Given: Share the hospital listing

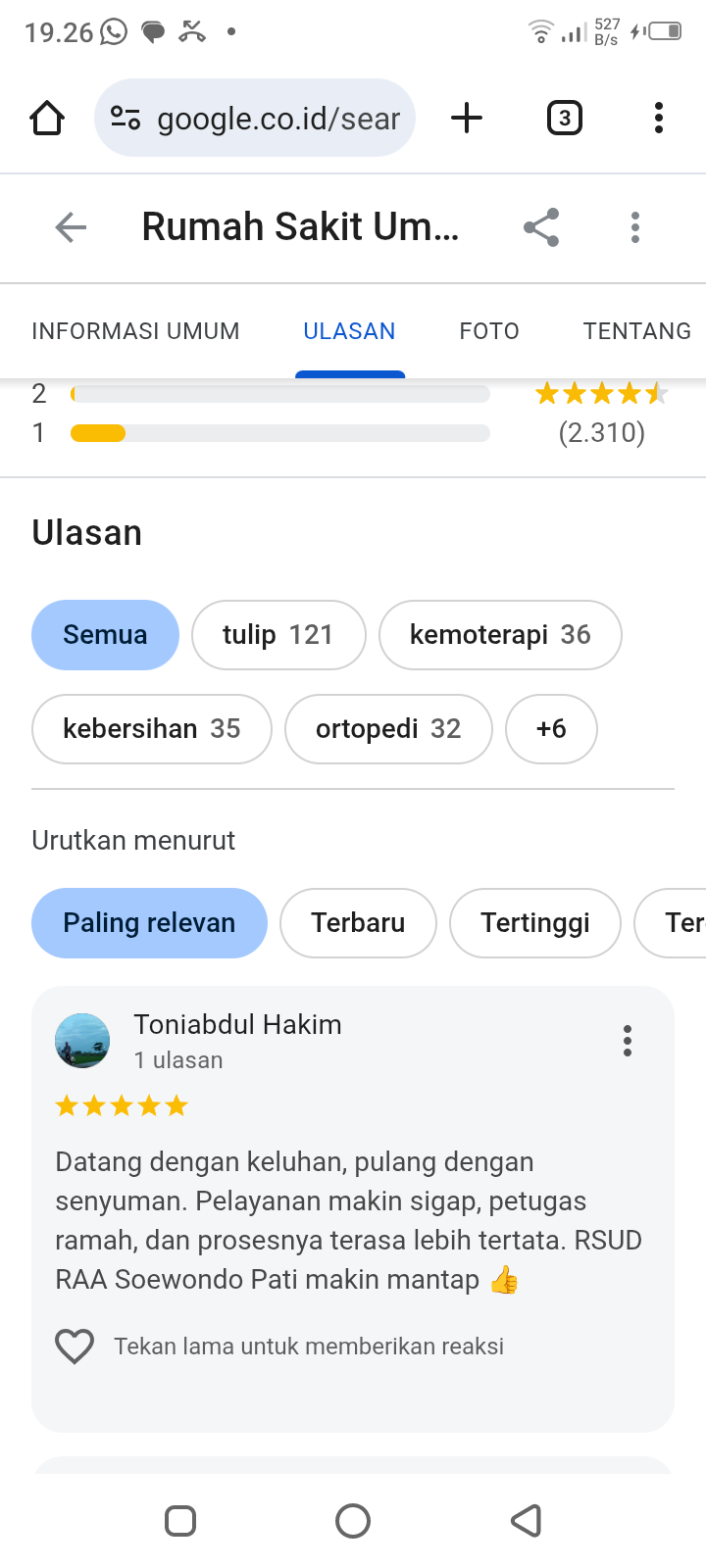Looking at the screenshot, I should click(x=541, y=227).
